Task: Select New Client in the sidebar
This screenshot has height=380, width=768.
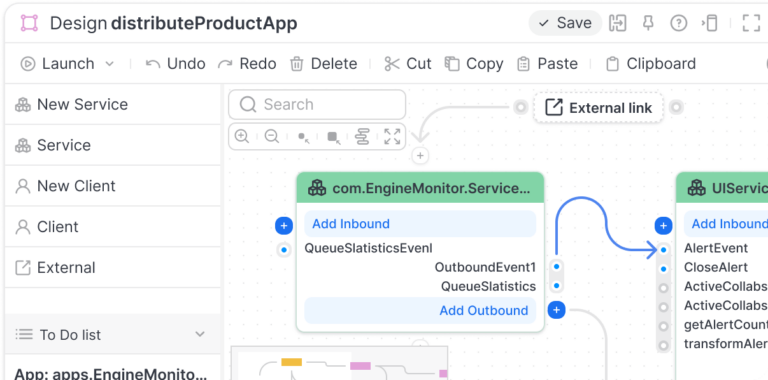Action: (113, 186)
